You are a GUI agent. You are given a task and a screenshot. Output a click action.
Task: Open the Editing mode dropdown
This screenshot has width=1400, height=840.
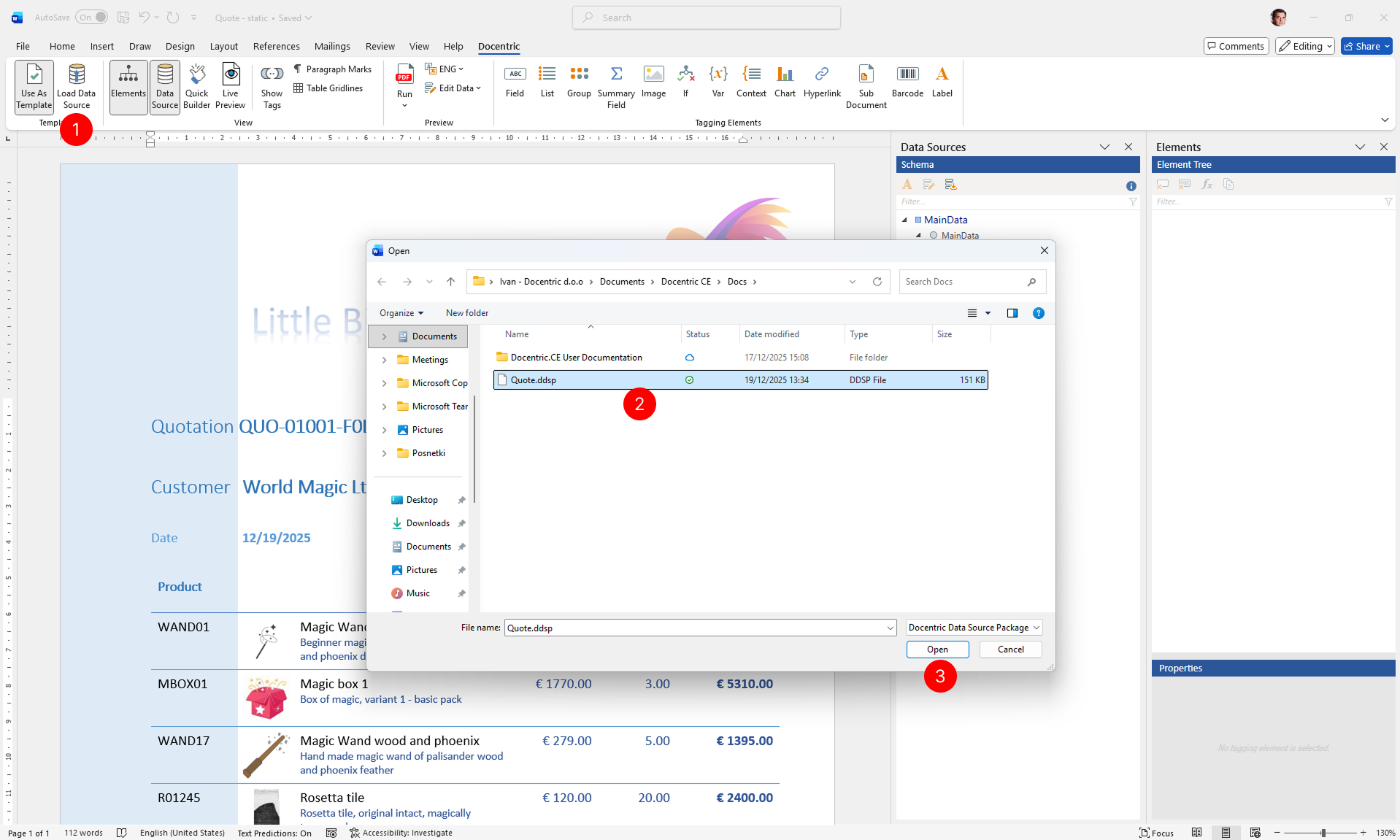tap(1305, 46)
